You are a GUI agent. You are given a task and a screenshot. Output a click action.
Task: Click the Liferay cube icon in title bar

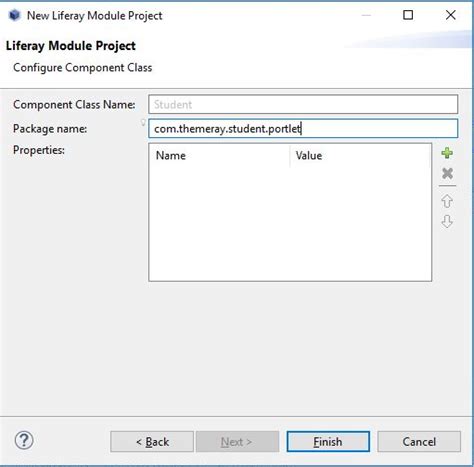14,15
